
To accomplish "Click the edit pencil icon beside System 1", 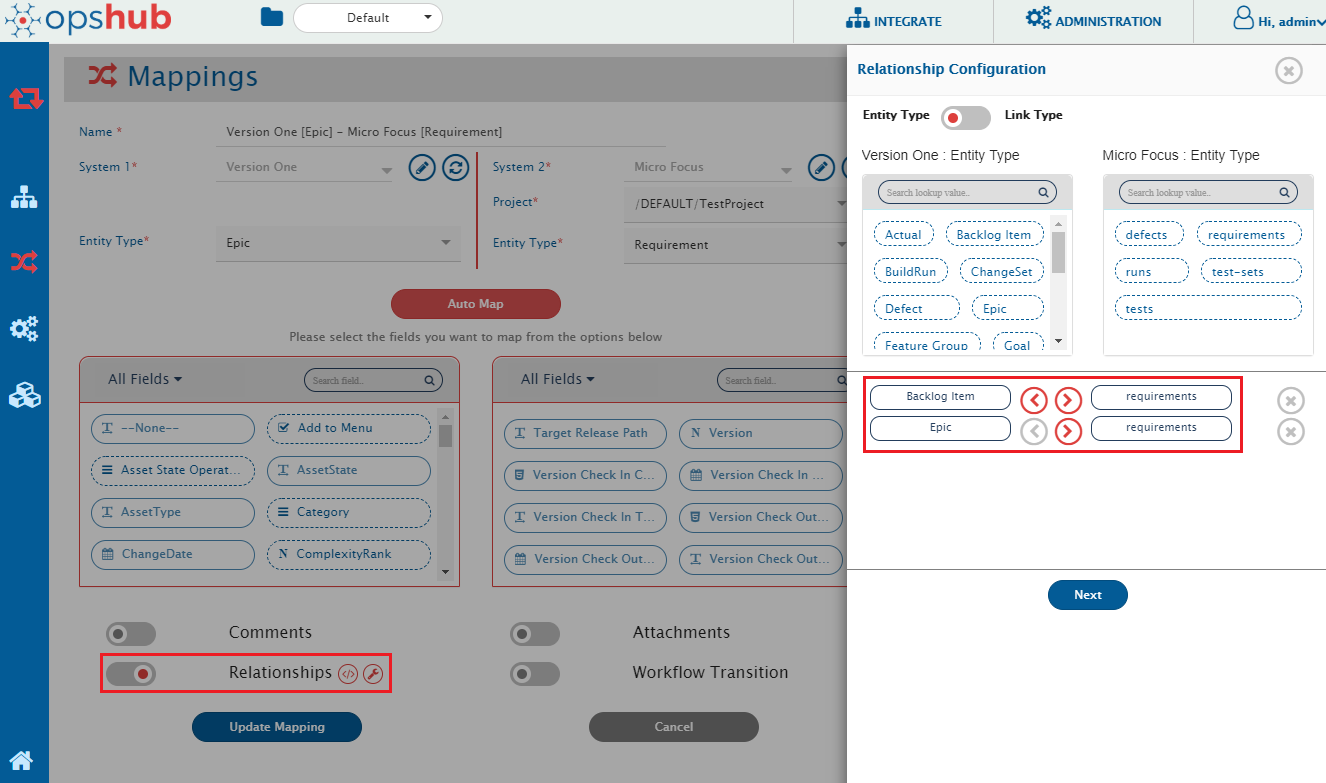I will pyautogui.click(x=422, y=168).
